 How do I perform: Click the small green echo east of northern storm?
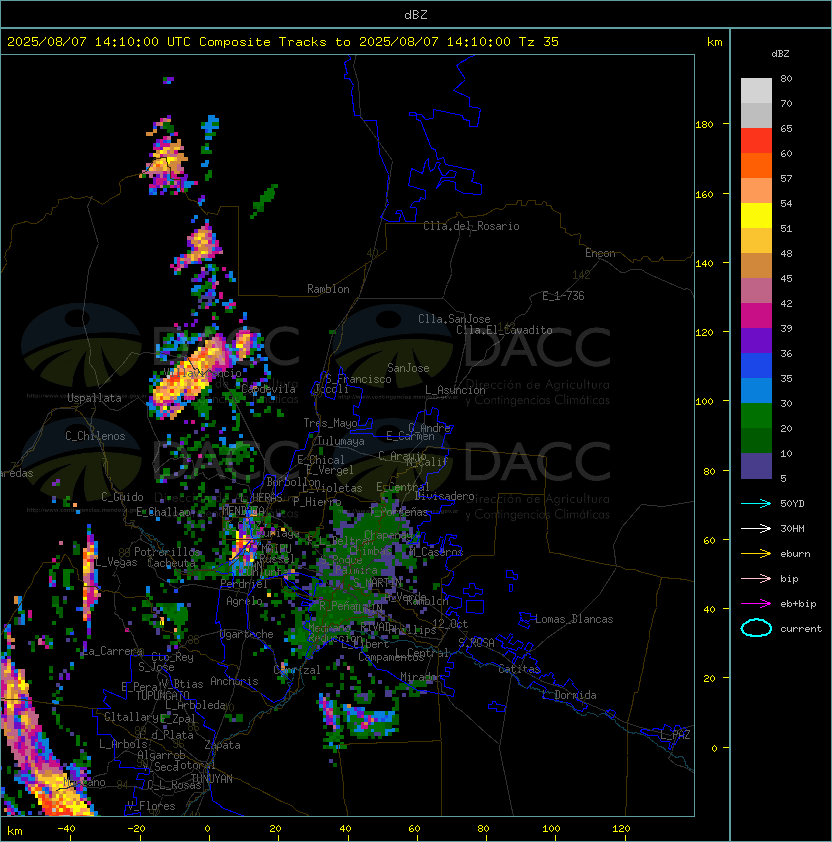click(264, 200)
